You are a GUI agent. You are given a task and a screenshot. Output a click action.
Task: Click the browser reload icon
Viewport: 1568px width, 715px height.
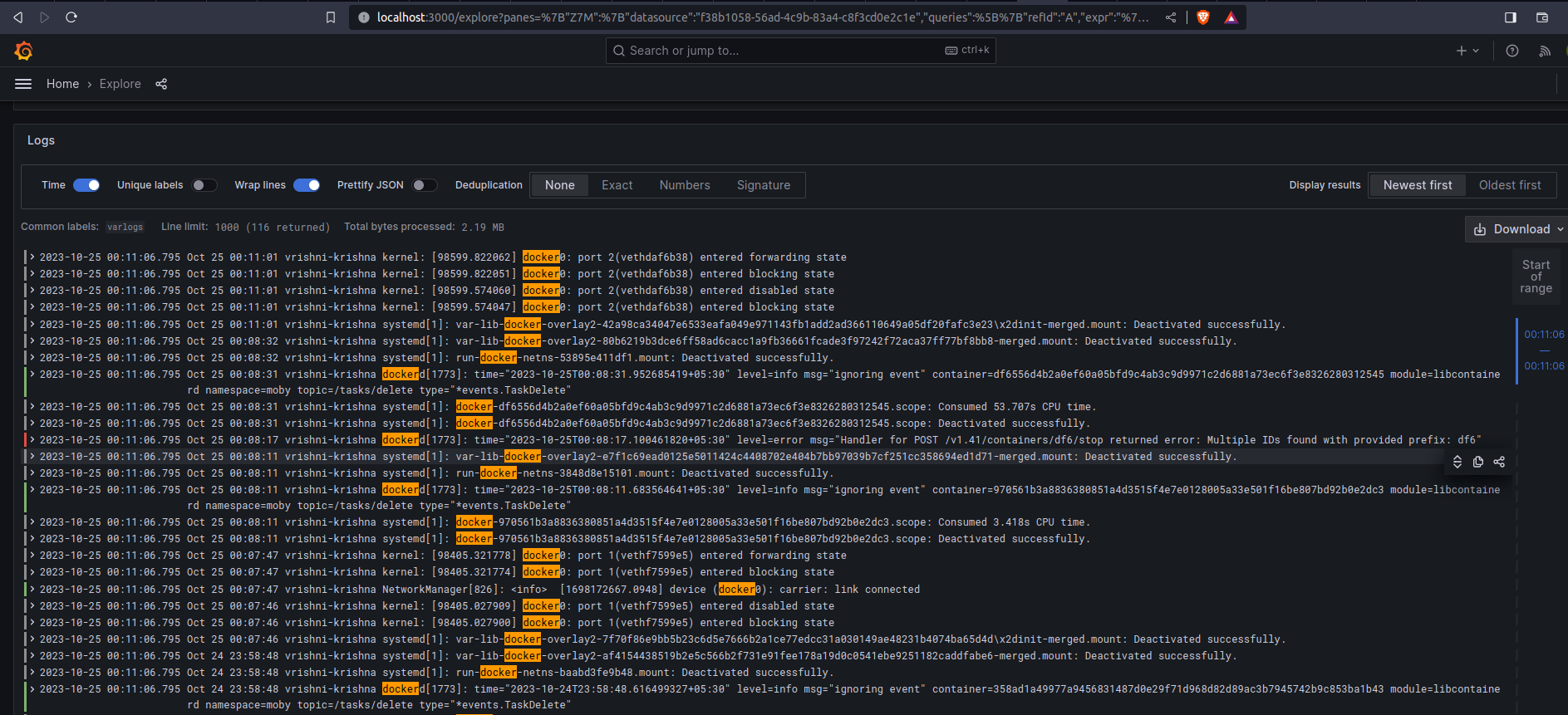71,17
